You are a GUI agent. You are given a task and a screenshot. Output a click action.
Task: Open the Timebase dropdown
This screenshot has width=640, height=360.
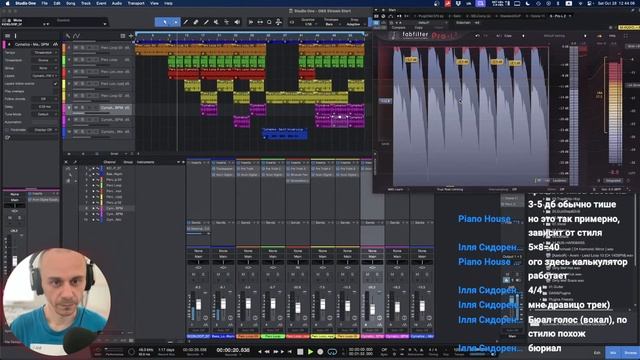[x=330, y=24]
